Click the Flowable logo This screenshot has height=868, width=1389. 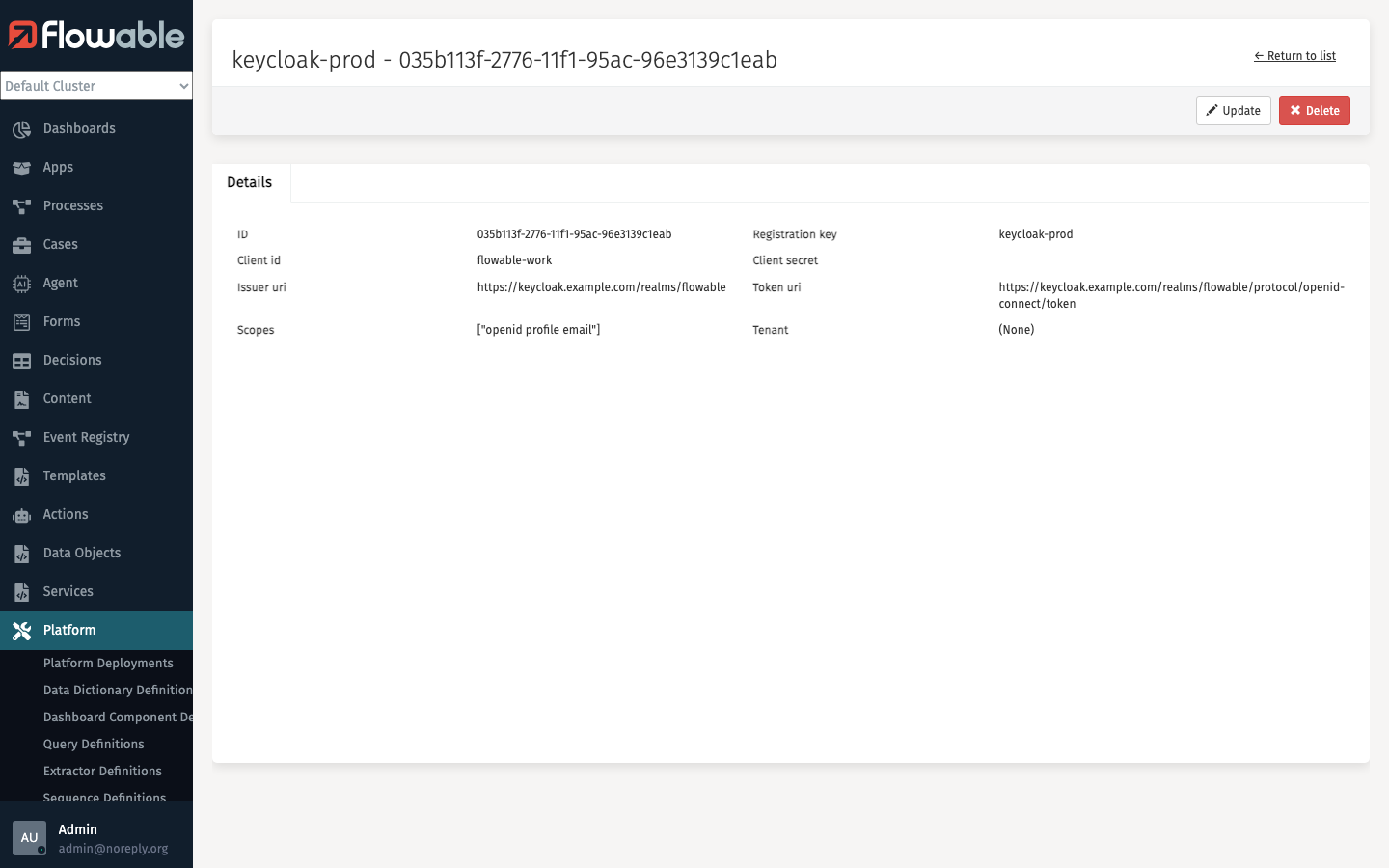pyautogui.click(x=96, y=36)
